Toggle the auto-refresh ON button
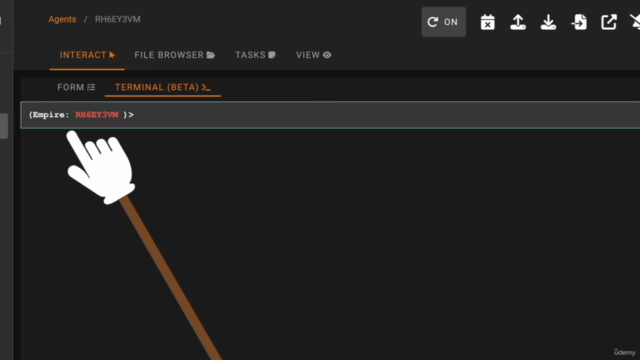Viewport: 640px width, 360px height. 443,22
